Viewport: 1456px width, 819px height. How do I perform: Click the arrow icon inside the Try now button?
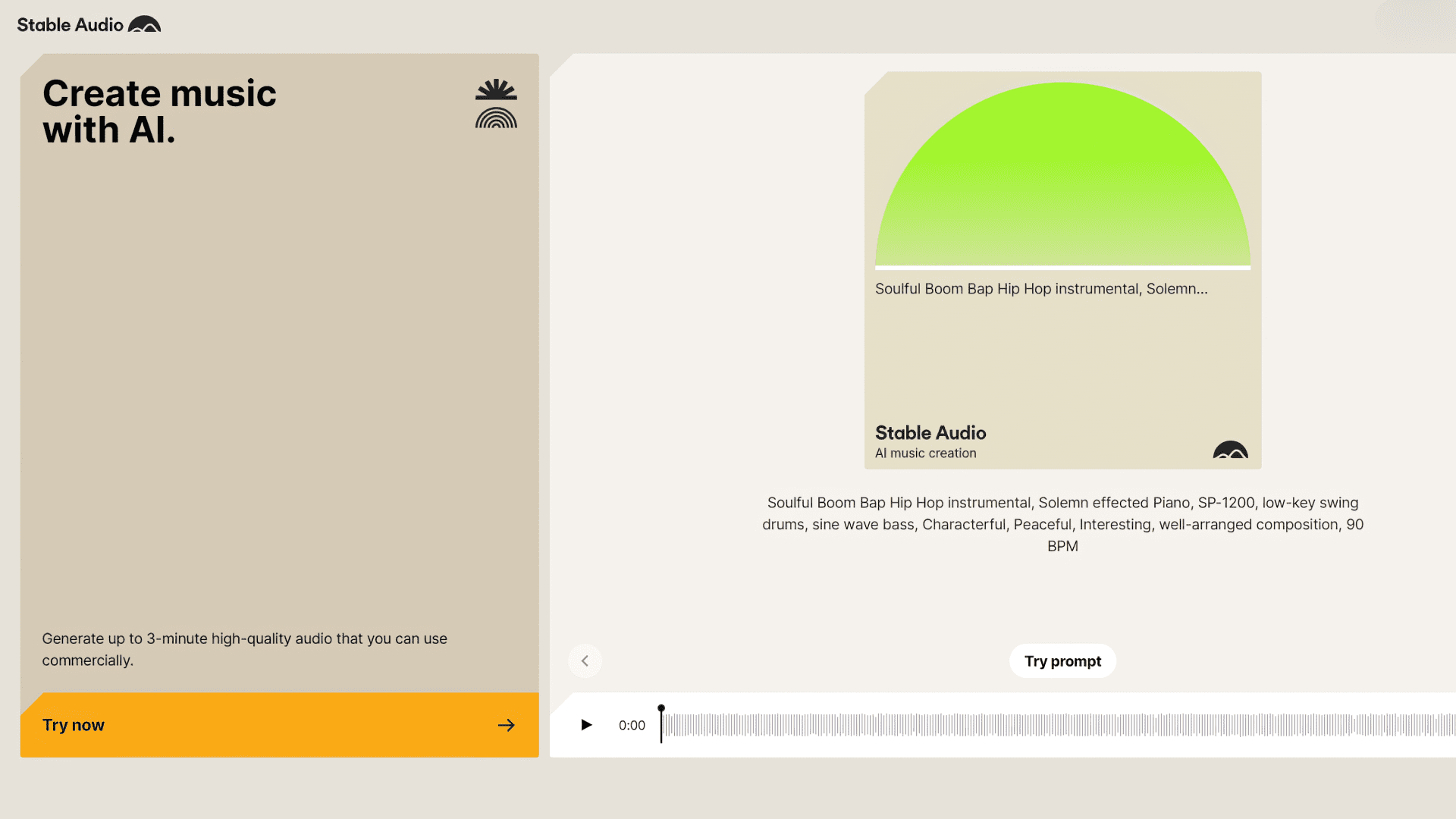[506, 725]
